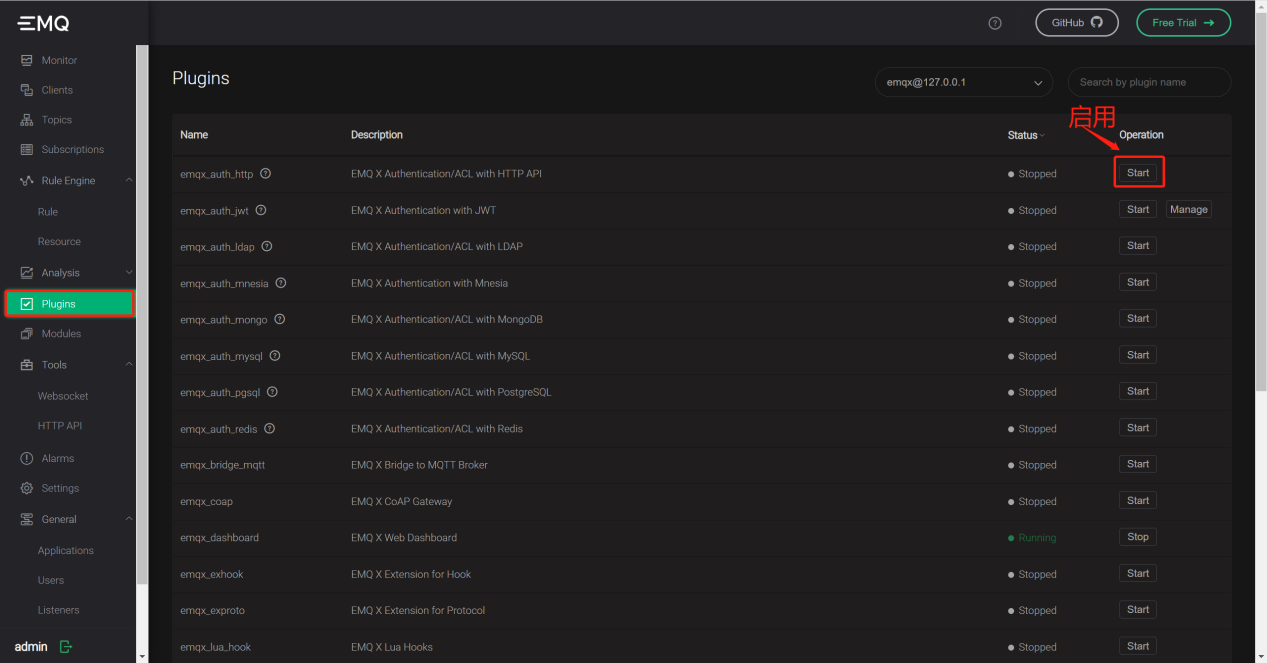Image resolution: width=1267 pixels, height=663 pixels.
Task: Click the Name column header
Action: [x=194, y=135]
